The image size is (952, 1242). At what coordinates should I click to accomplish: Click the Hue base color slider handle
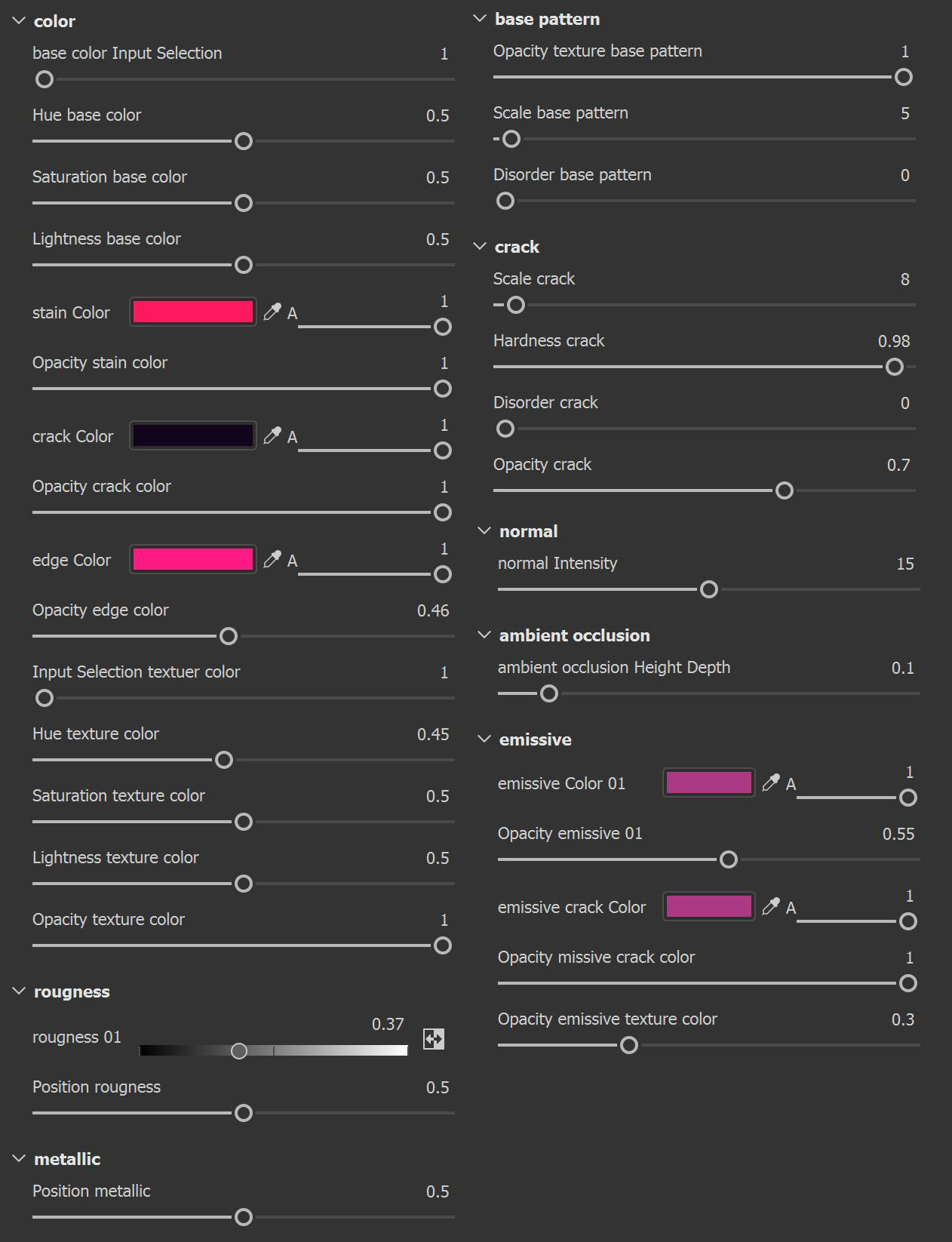point(244,141)
